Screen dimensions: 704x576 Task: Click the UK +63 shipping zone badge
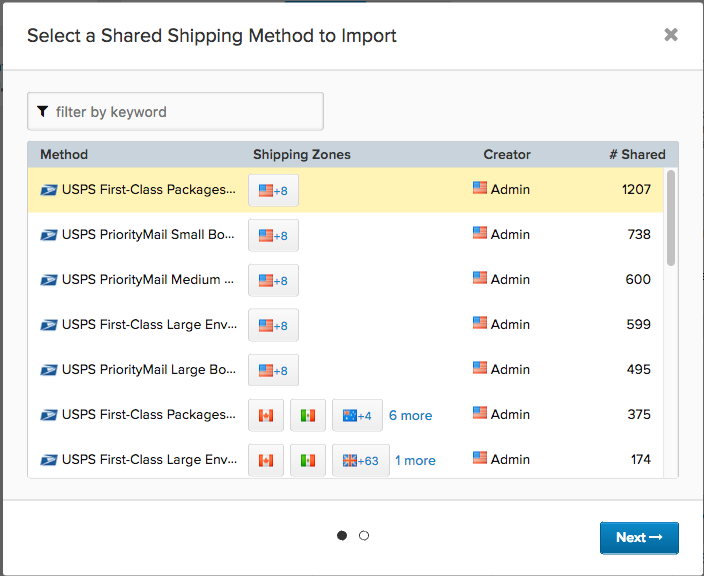(360, 460)
